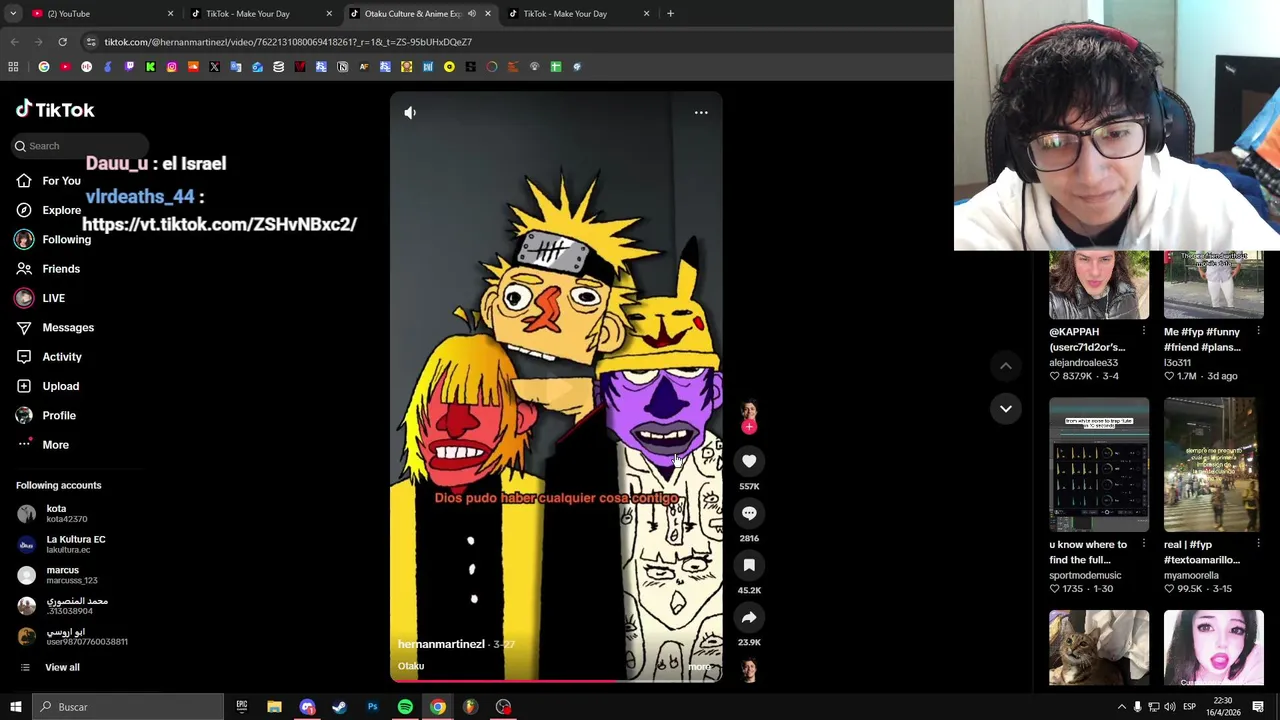Open the cat video thumbnail
This screenshot has height=720, width=1280.
(x=1099, y=648)
